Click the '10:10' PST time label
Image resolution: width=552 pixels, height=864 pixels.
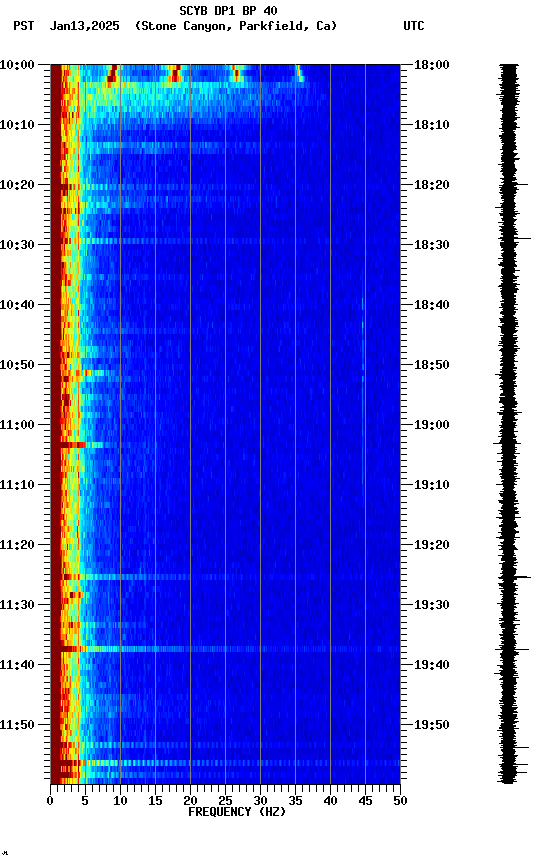coord(17,125)
